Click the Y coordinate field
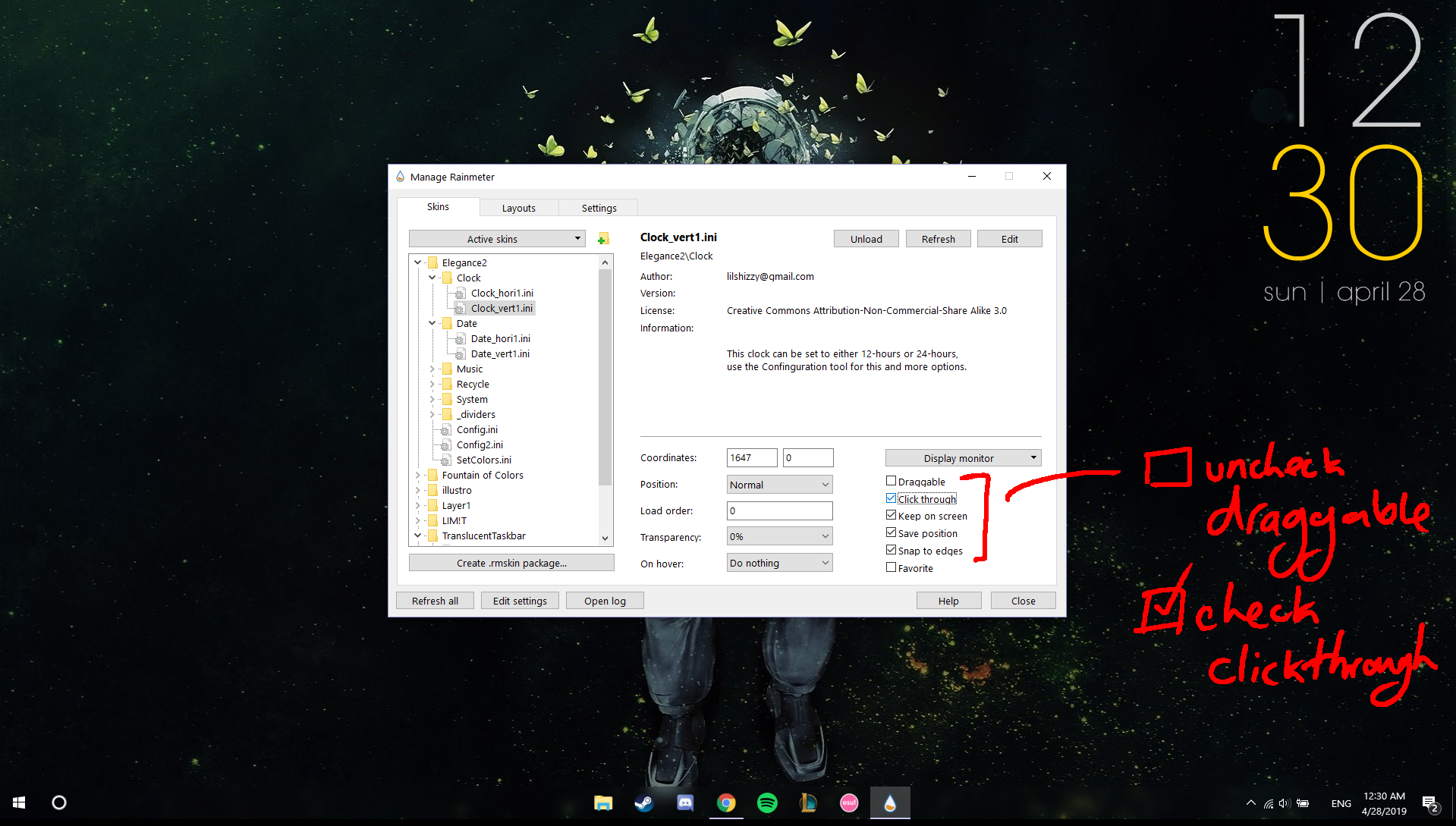The image size is (1456, 826). tap(808, 457)
